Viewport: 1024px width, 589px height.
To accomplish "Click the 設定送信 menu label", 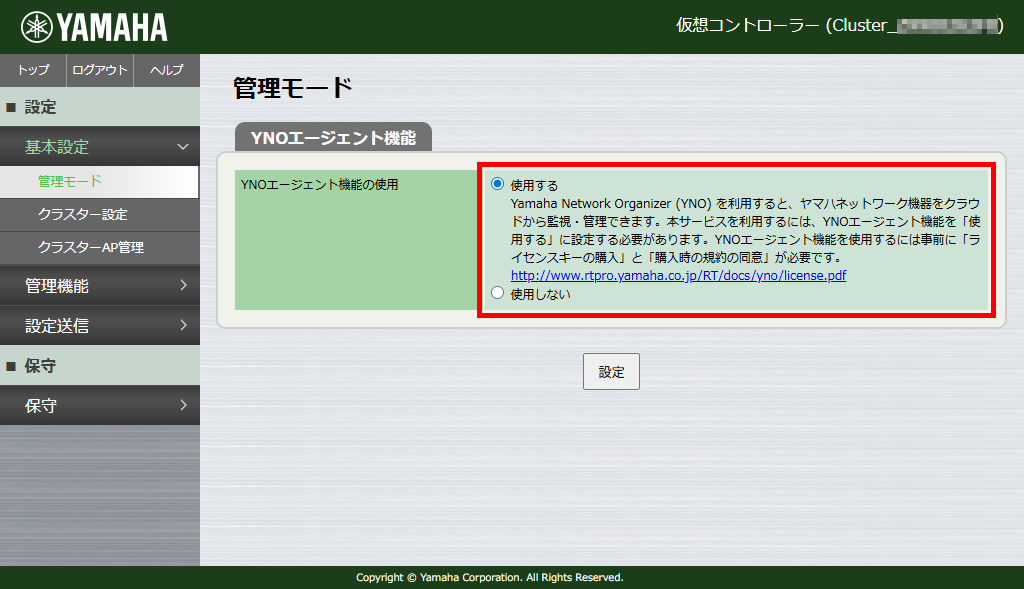I will (57, 325).
